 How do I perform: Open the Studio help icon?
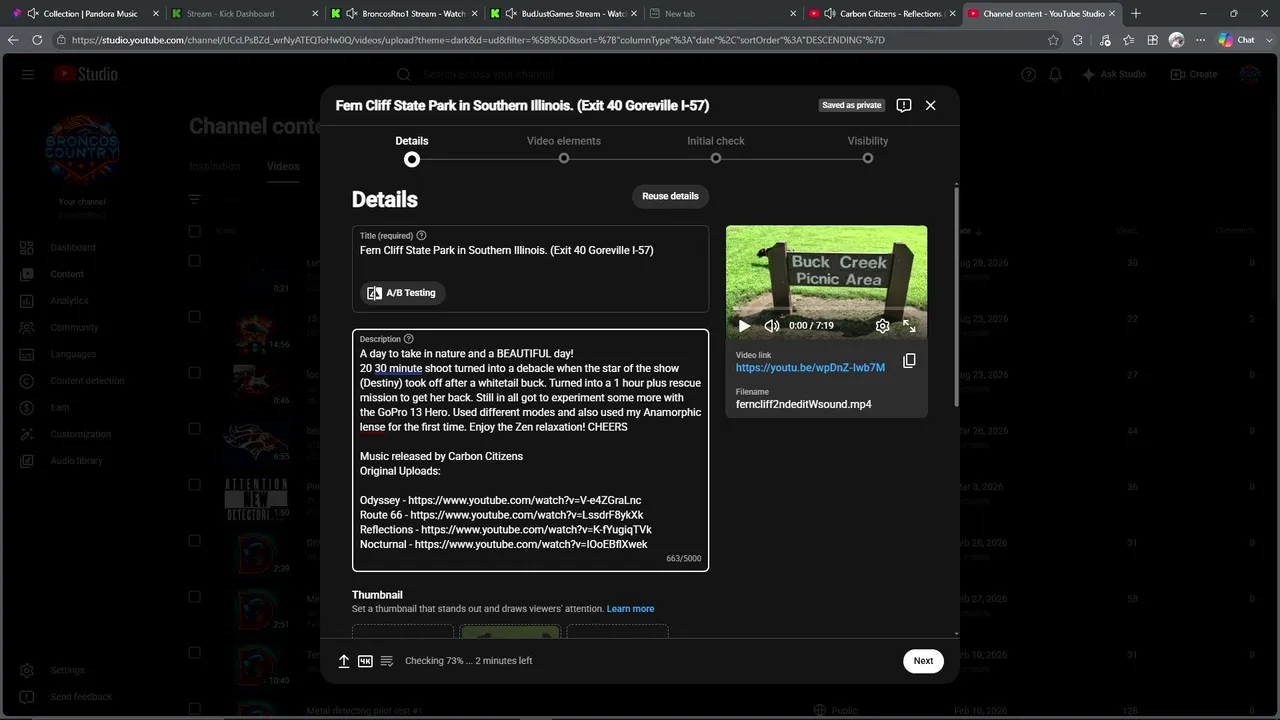[x=1028, y=74]
